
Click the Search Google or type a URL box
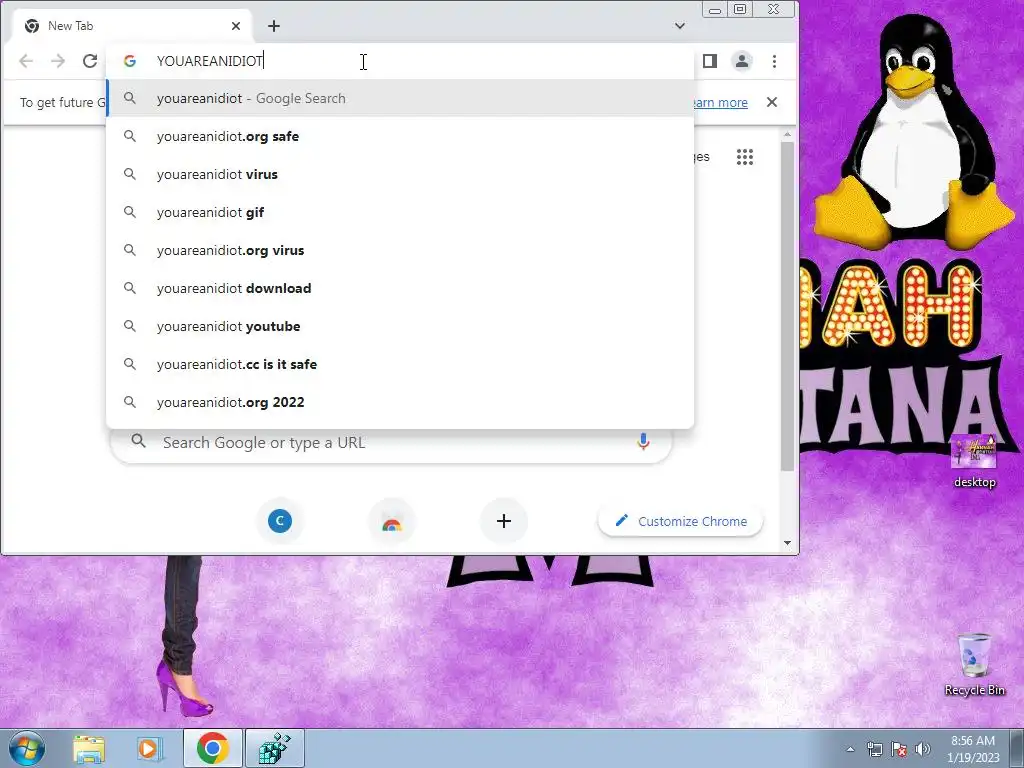click(392, 443)
